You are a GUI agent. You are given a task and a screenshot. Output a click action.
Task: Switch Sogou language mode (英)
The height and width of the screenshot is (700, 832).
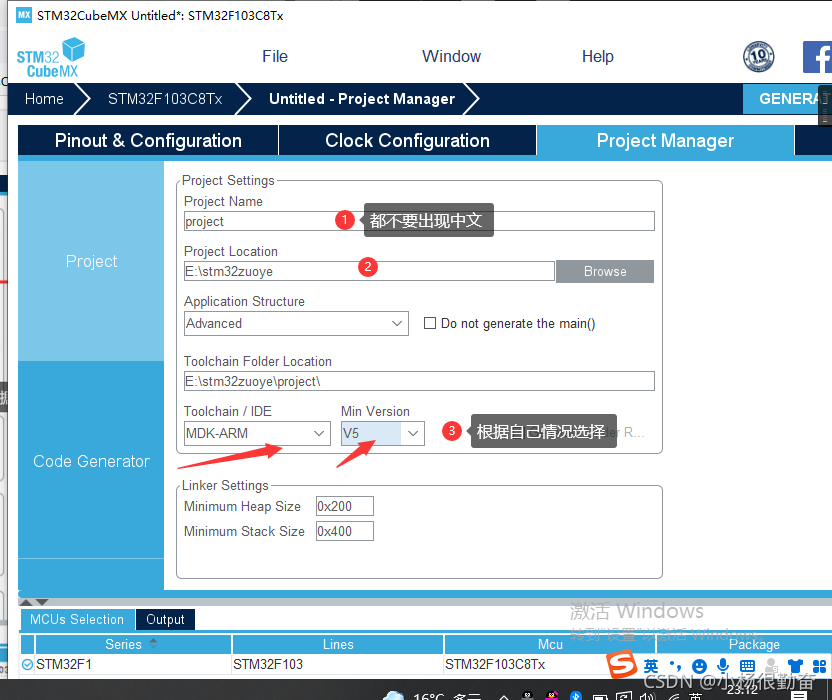pyautogui.click(x=651, y=666)
